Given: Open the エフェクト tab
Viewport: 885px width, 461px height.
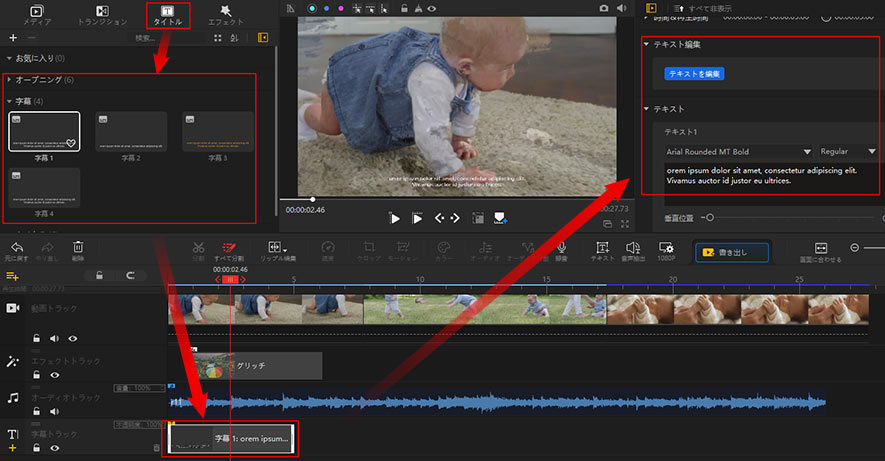Looking at the screenshot, I should coord(226,16).
